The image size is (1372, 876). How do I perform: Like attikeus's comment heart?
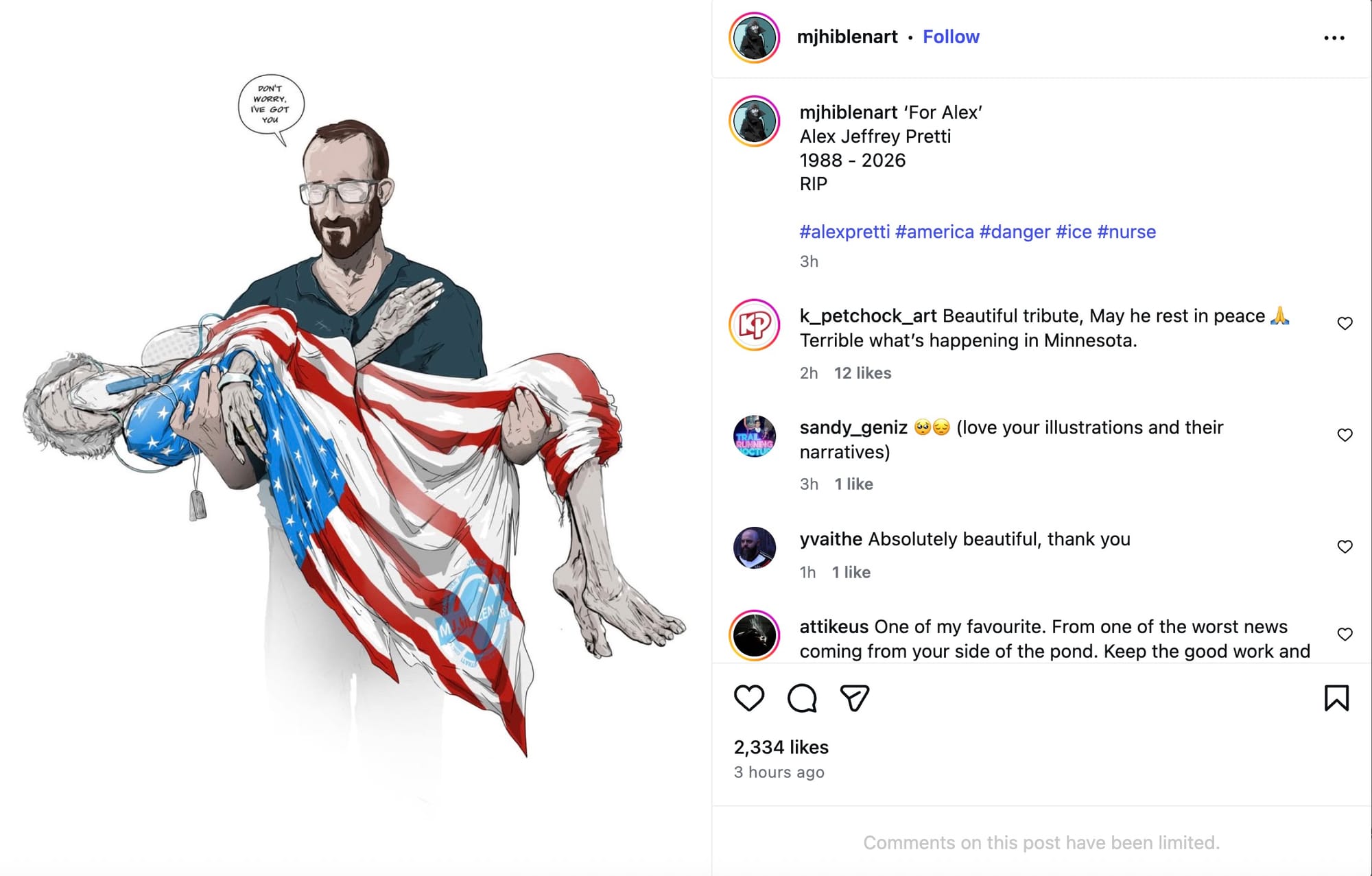1345,635
